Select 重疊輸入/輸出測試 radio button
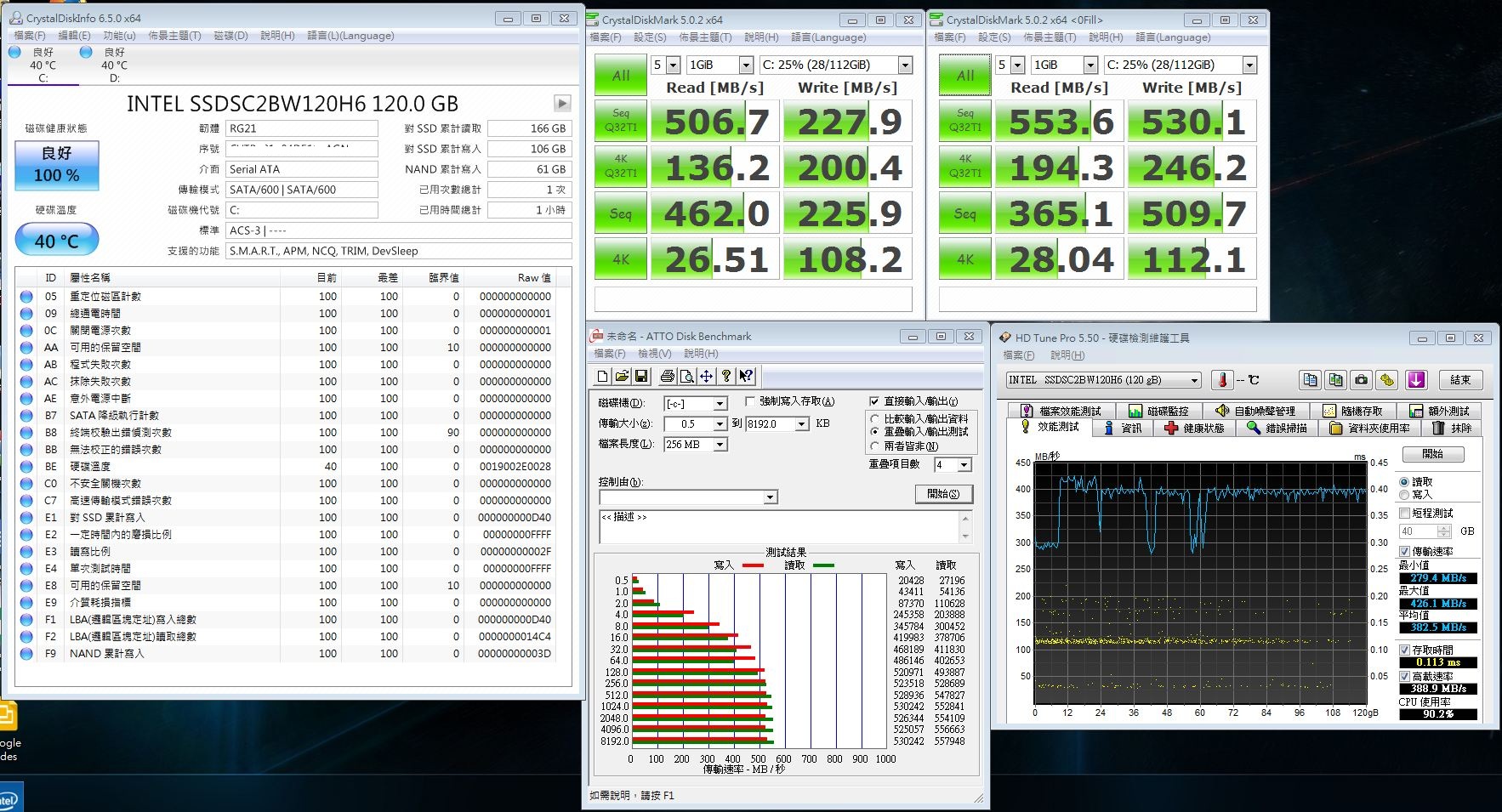This screenshot has width=1502, height=812. [x=874, y=432]
